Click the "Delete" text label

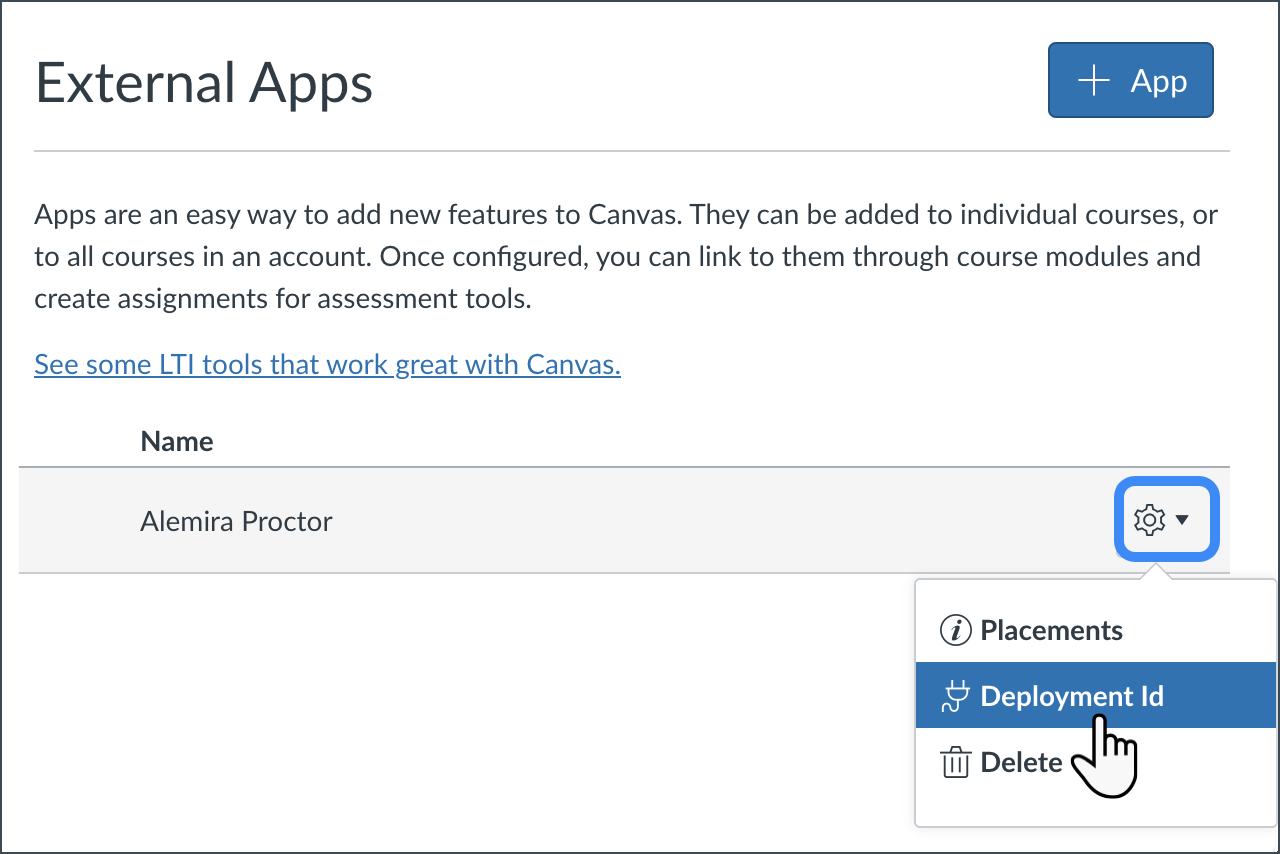pyautogui.click(x=1021, y=763)
